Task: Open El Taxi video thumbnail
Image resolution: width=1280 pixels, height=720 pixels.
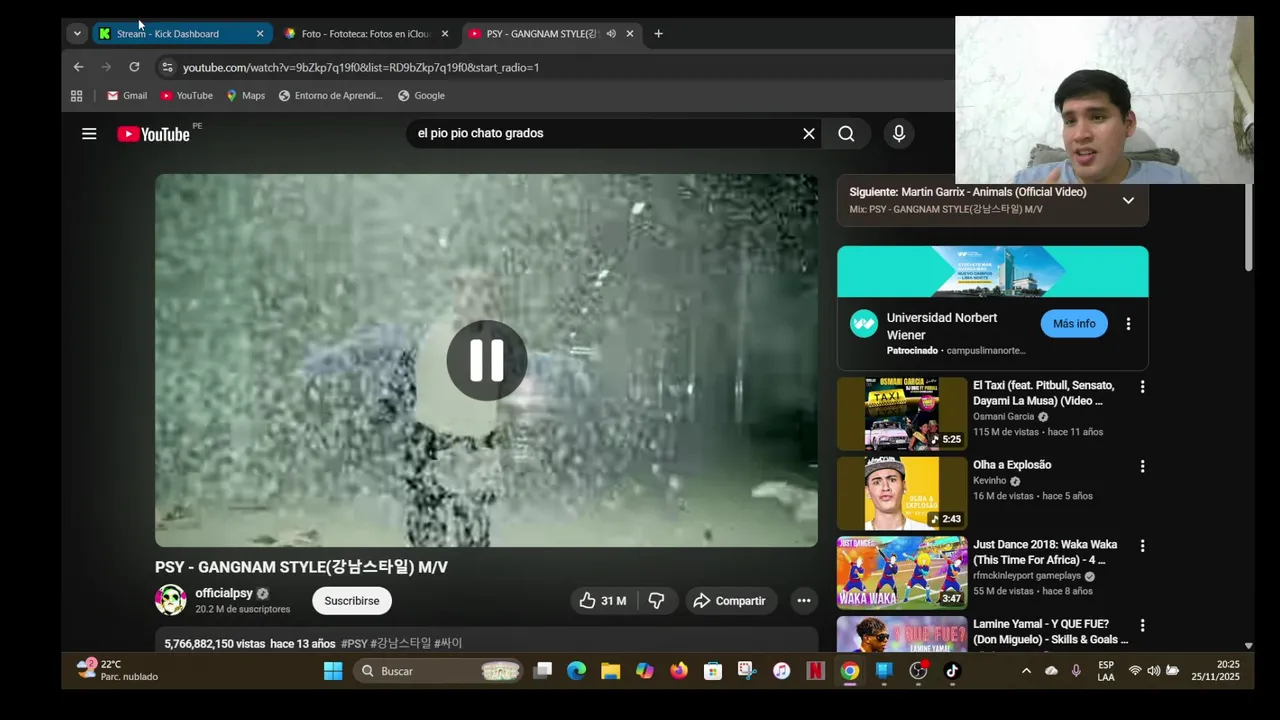Action: coord(902,413)
